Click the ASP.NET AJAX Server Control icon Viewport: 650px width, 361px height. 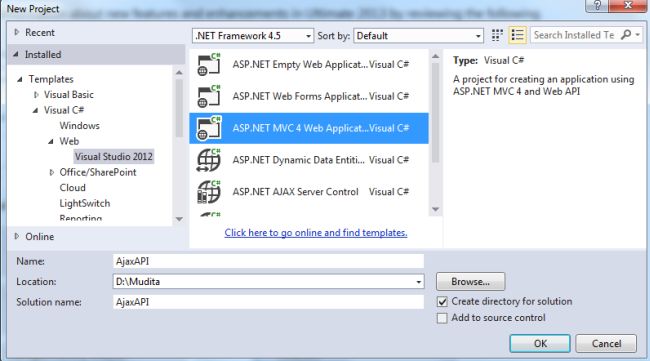[209, 192]
